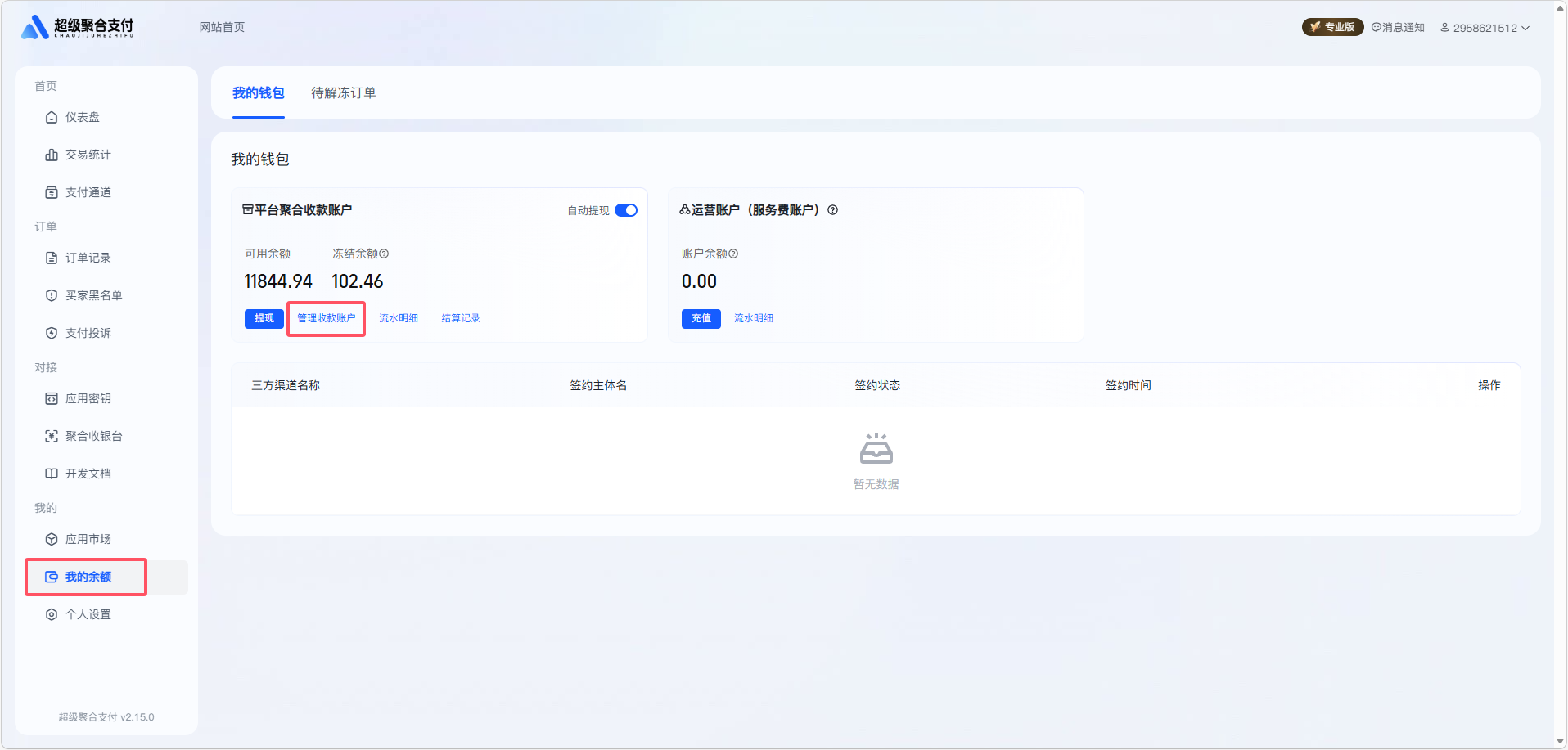Click the blue 提现 button

click(x=264, y=318)
